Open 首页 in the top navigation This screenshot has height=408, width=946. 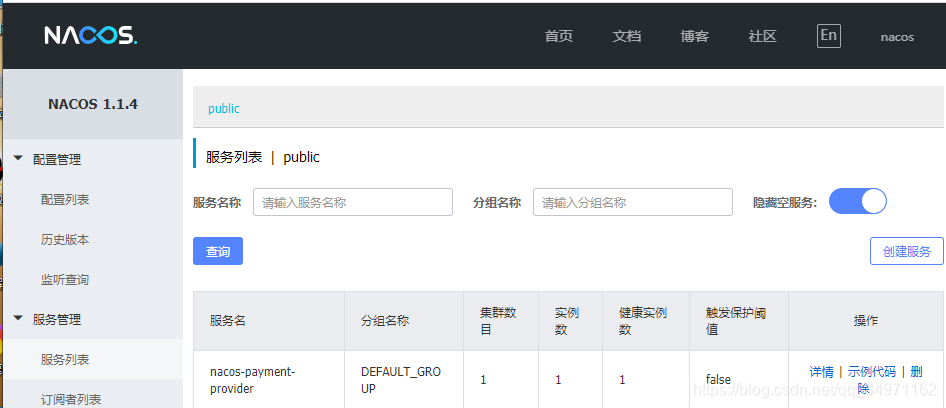pyautogui.click(x=559, y=36)
